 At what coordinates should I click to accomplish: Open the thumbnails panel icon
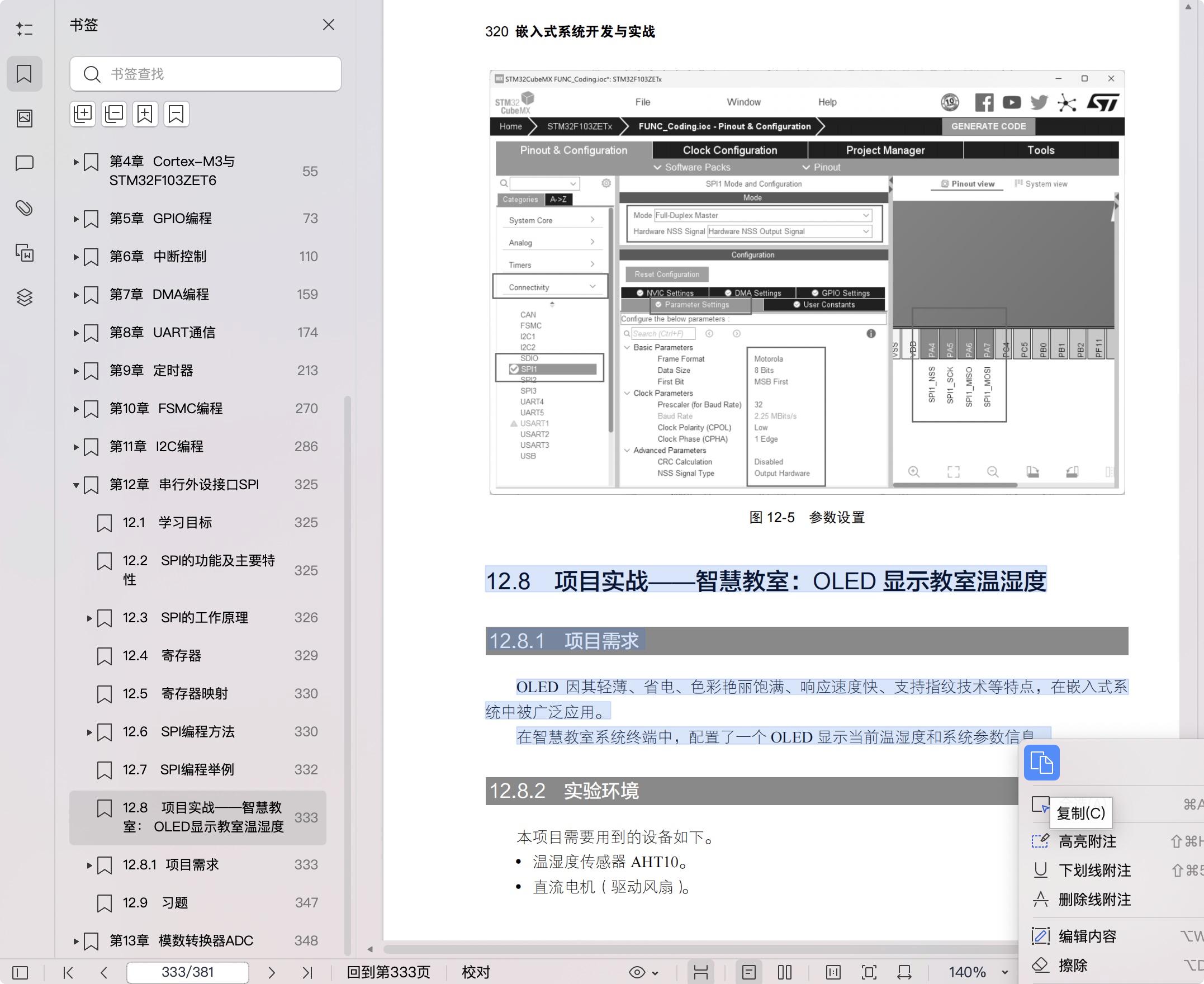tap(25, 118)
